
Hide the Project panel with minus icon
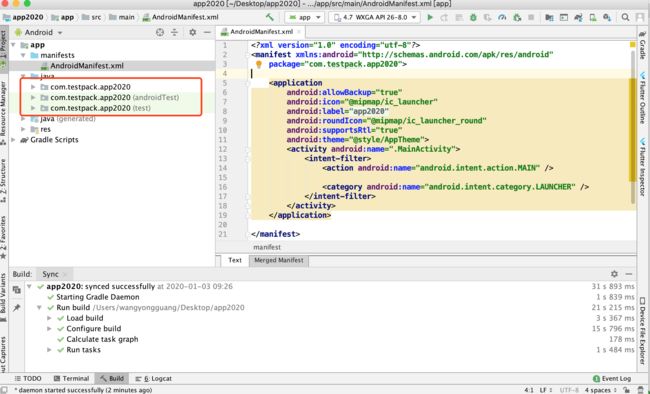(207, 32)
